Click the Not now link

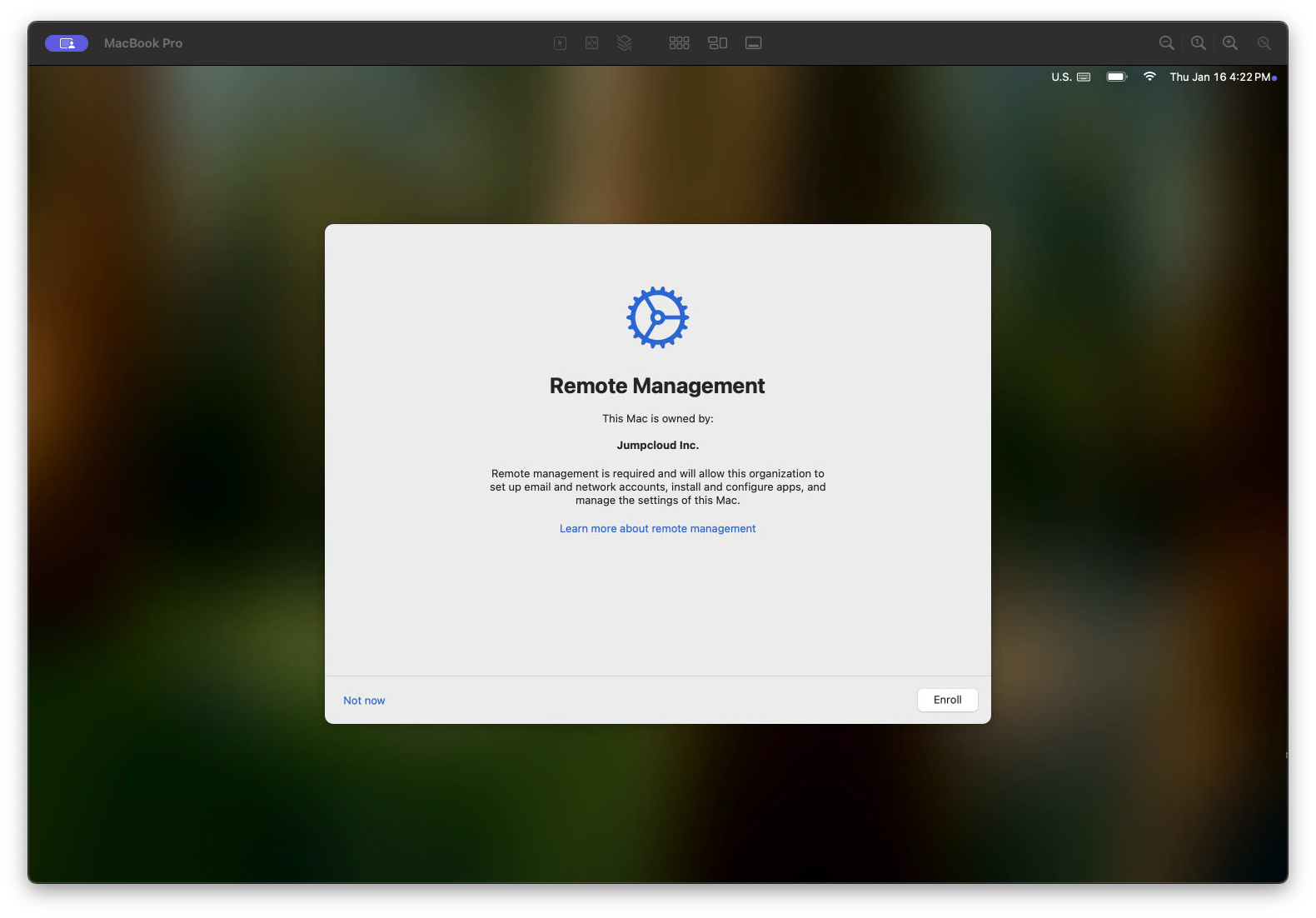(364, 701)
